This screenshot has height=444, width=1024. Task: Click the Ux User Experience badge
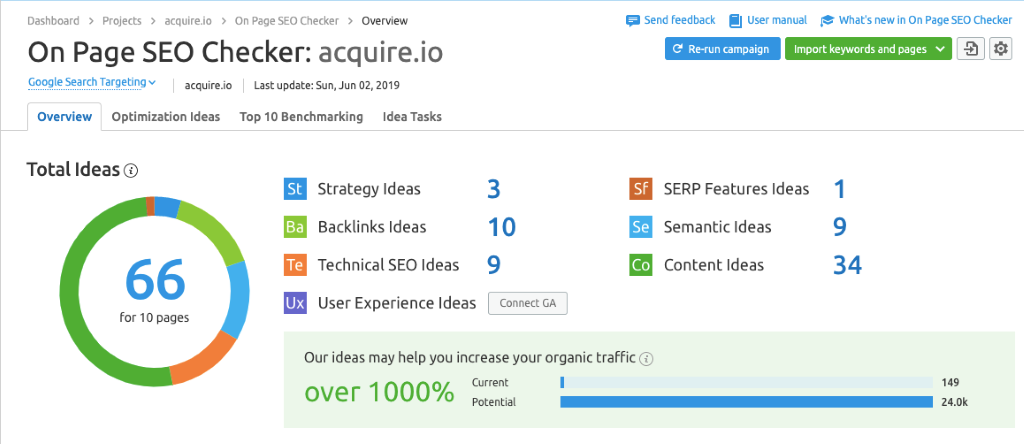(x=295, y=303)
